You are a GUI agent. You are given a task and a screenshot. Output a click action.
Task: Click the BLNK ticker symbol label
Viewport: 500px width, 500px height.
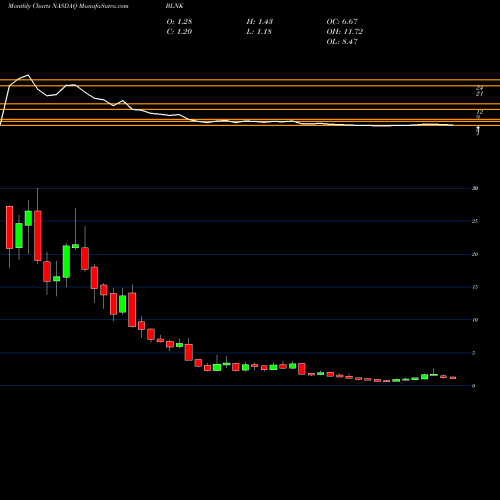175,6
